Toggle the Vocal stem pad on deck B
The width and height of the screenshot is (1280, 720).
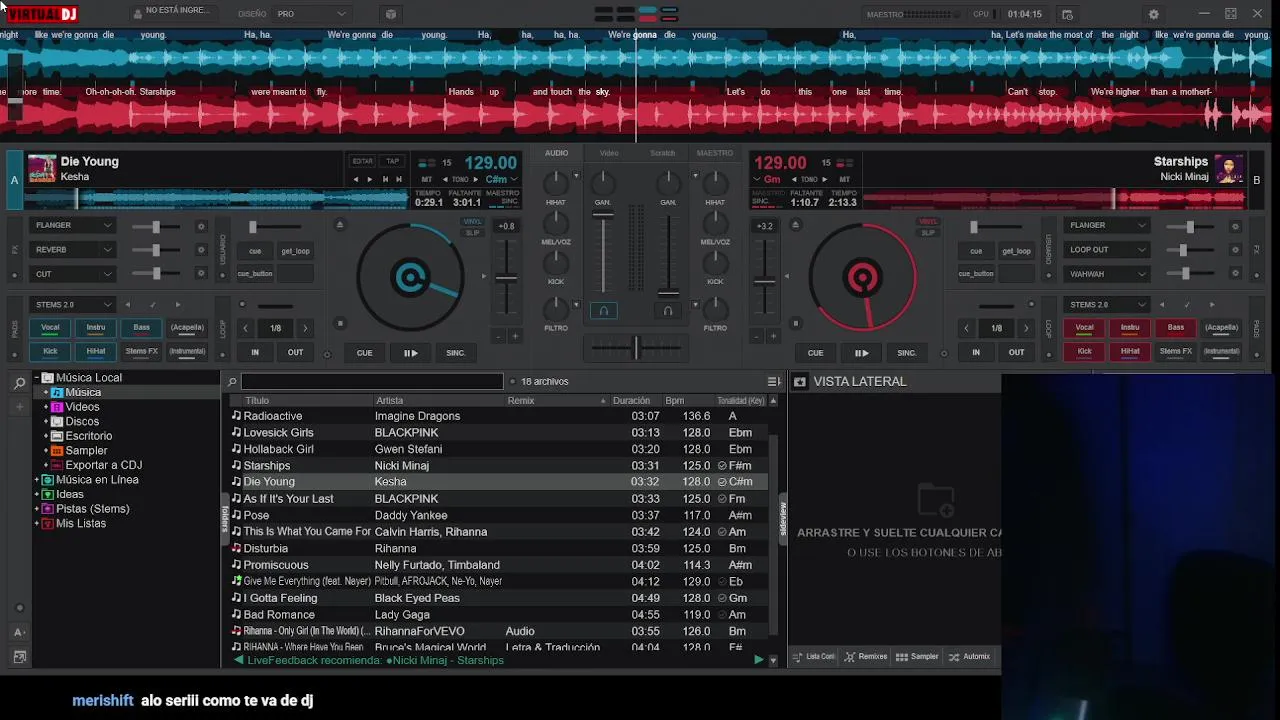pyautogui.click(x=1084, y=327)
